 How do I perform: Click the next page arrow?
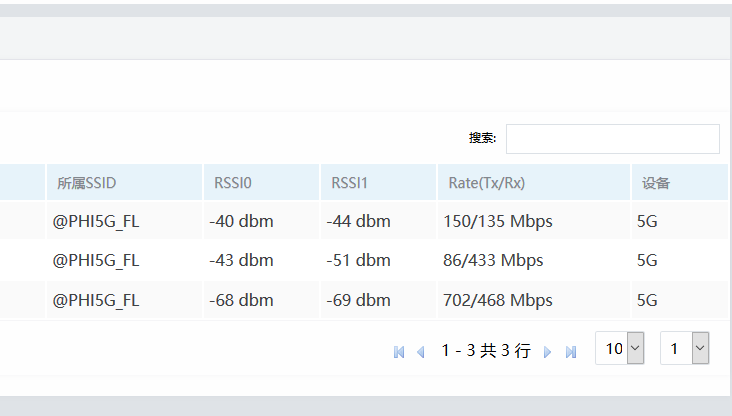(x=547, y=352)
